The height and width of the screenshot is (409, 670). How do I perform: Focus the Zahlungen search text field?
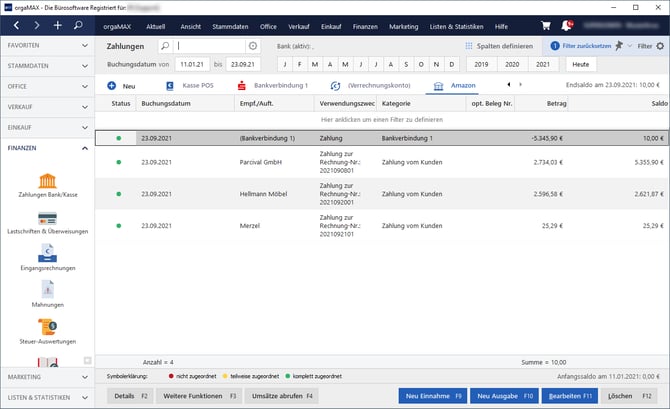click(209, 46)
